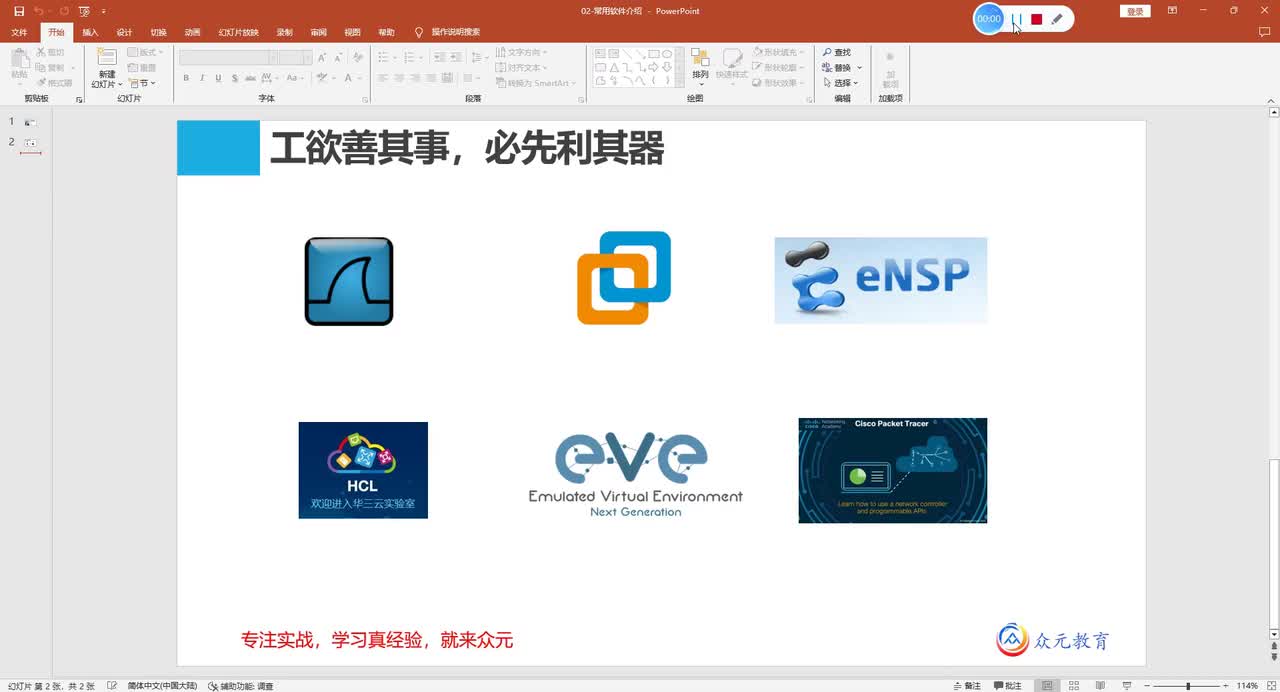Click the 重置 reset slide button
Viewport: 1280px width, 692px height.
143,68
